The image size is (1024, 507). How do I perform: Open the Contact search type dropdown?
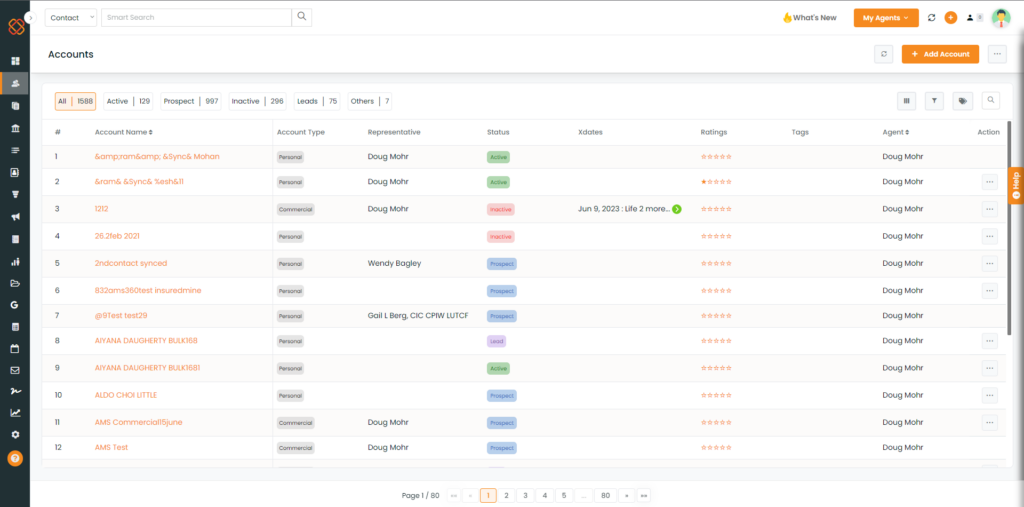point(71,18)
